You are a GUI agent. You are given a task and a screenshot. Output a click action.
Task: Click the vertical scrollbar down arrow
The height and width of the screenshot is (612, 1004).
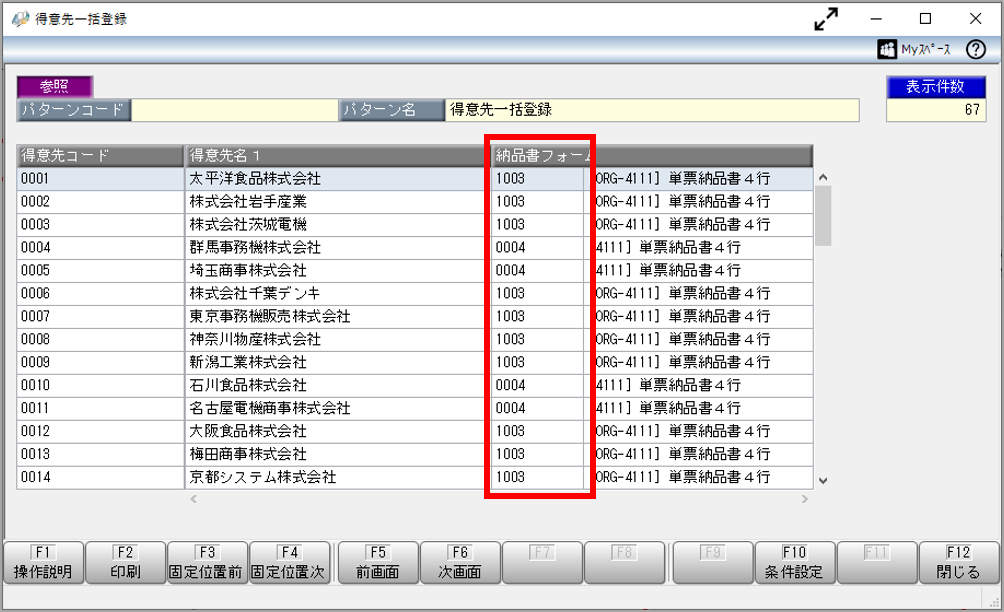coord(823,480)
